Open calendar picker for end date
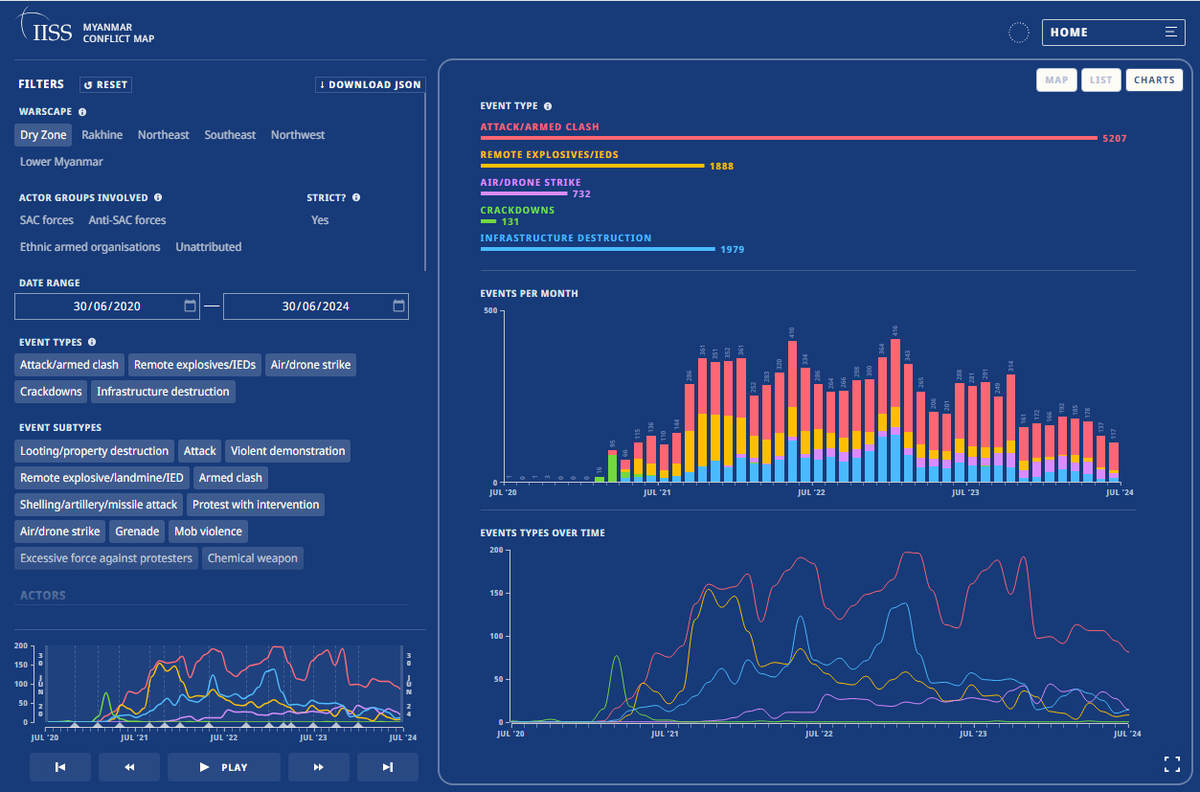 (399, 306)
